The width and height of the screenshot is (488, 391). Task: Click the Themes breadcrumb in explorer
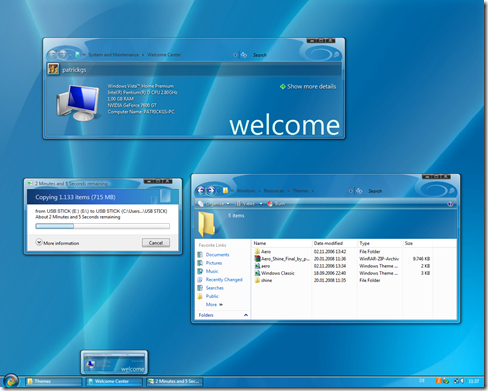[x=300, y=191]
